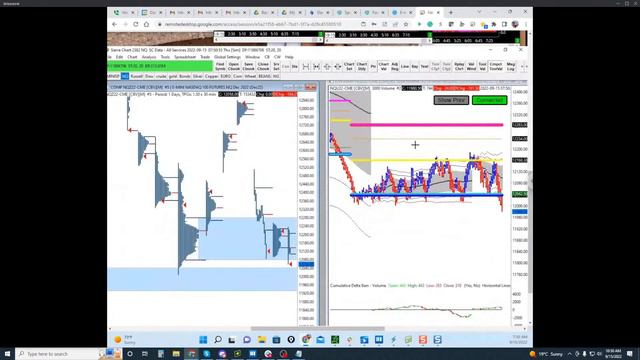Open the Window menu
Screen dimensions: 640x360
pyautogui.click(x=252, y=57)
